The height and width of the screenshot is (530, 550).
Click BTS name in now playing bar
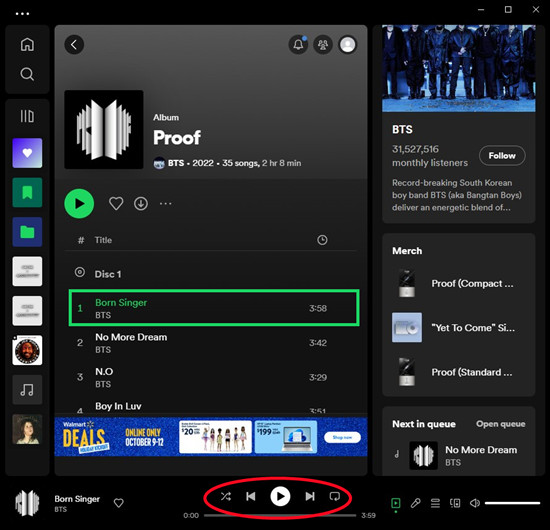click(61, 509)
